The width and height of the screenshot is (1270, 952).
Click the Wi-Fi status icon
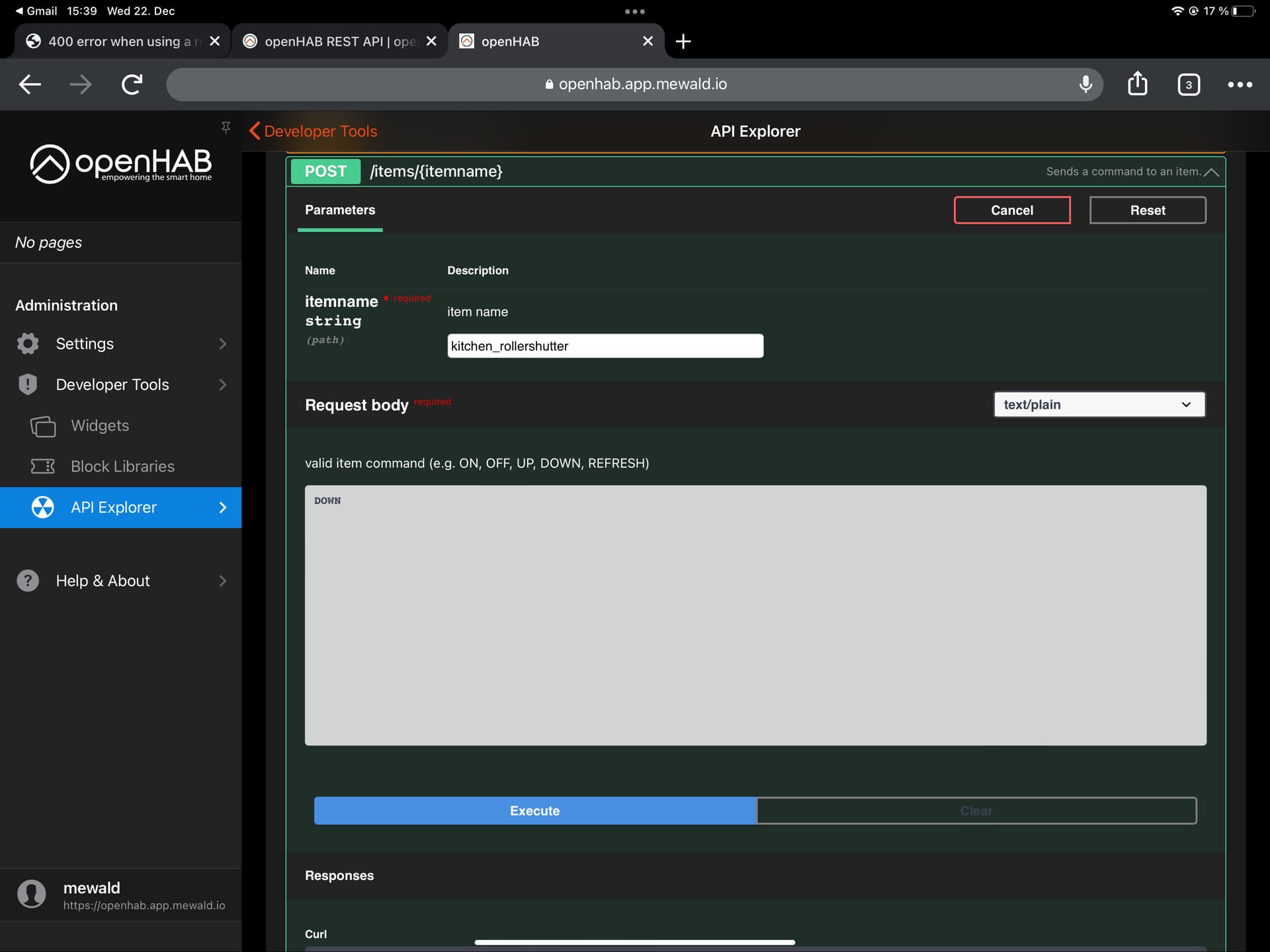tap(1177, 11)
